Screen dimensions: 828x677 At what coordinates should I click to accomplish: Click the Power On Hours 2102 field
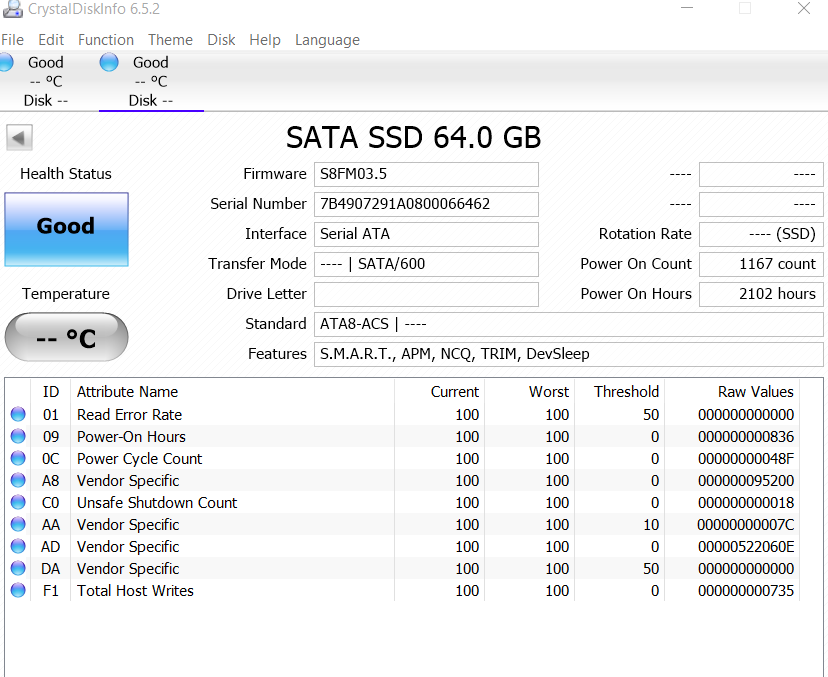[x=761, y=294]
